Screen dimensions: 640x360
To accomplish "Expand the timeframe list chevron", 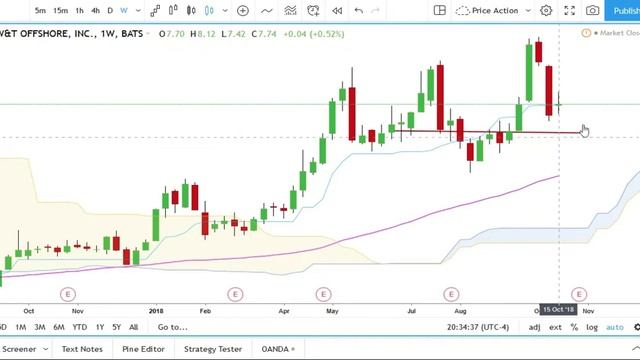I will point(138,11).
